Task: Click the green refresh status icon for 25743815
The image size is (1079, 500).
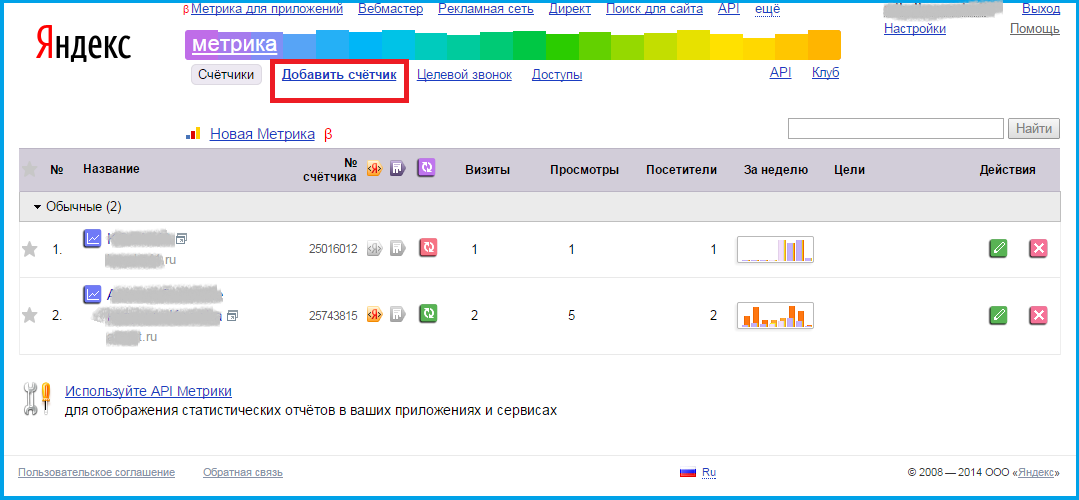Action: tap(428, 314)
